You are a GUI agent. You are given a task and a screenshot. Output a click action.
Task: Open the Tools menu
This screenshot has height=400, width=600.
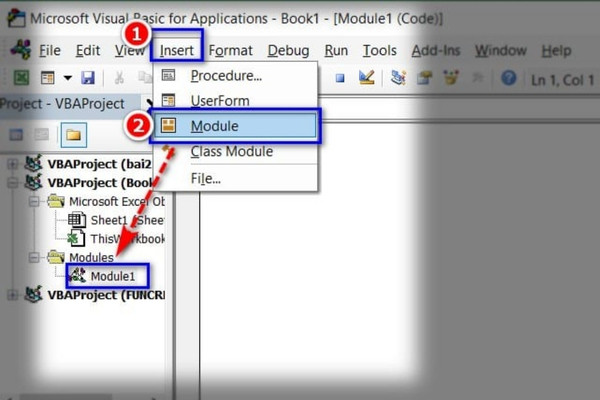[x=380, y=51]
